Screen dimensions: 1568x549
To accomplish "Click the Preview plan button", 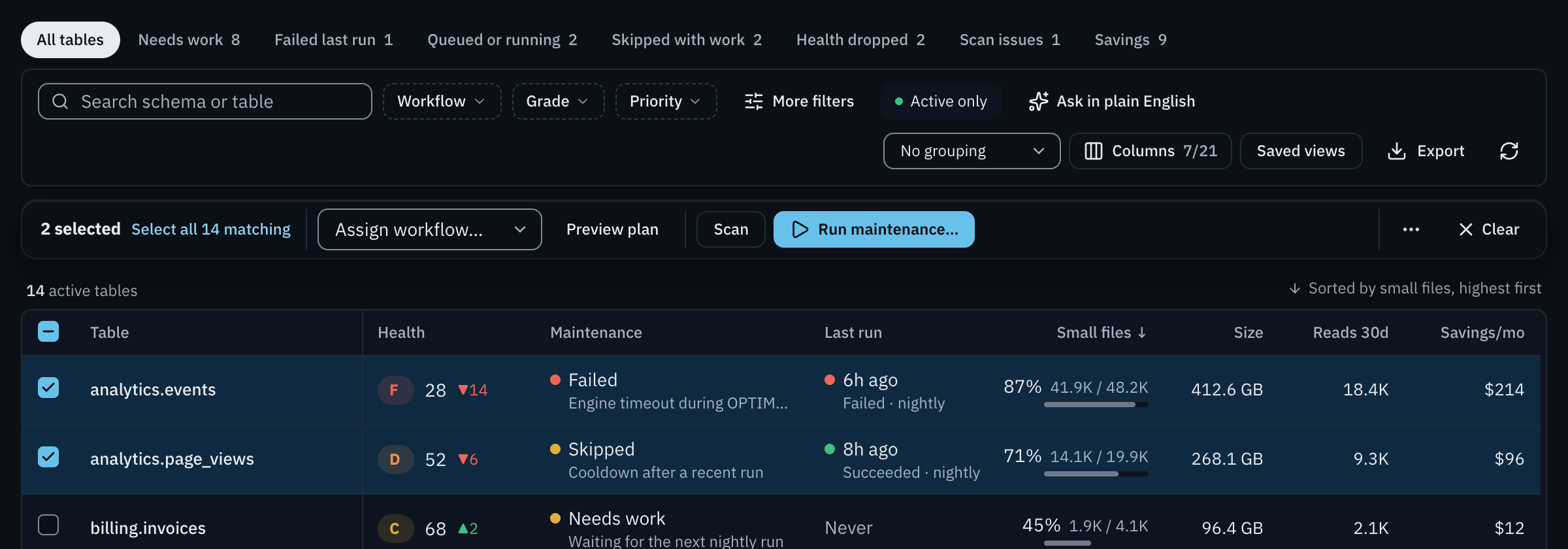I will (x=612, y=229).
